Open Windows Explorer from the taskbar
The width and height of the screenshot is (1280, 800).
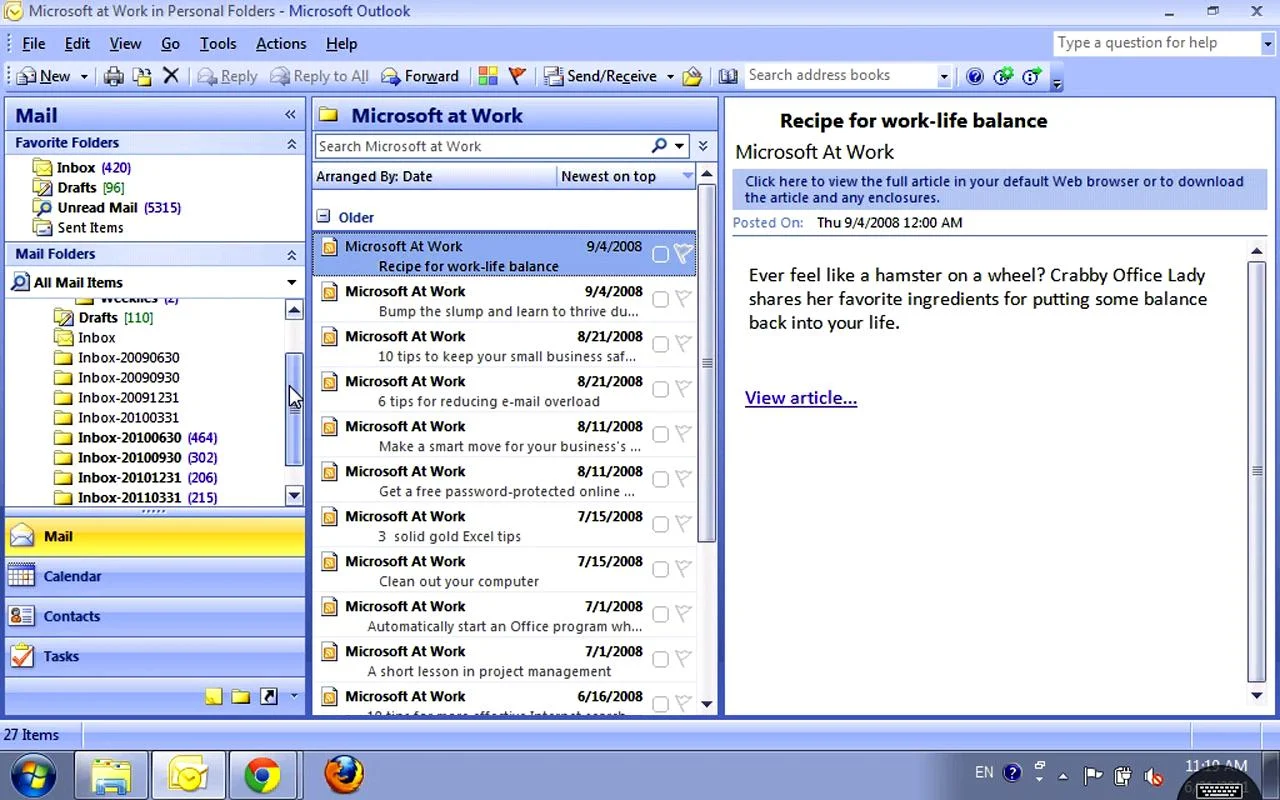(111, 775)
